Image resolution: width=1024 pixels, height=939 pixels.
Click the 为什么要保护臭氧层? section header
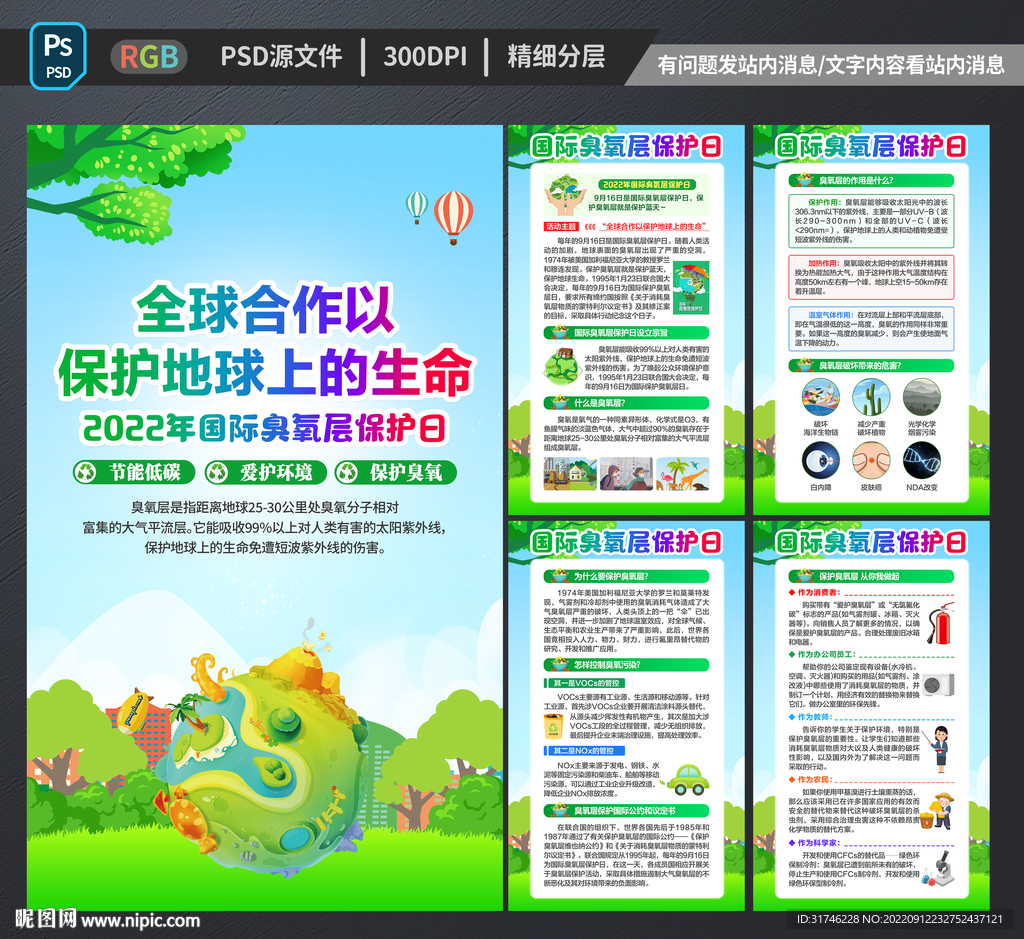(626, 576)
